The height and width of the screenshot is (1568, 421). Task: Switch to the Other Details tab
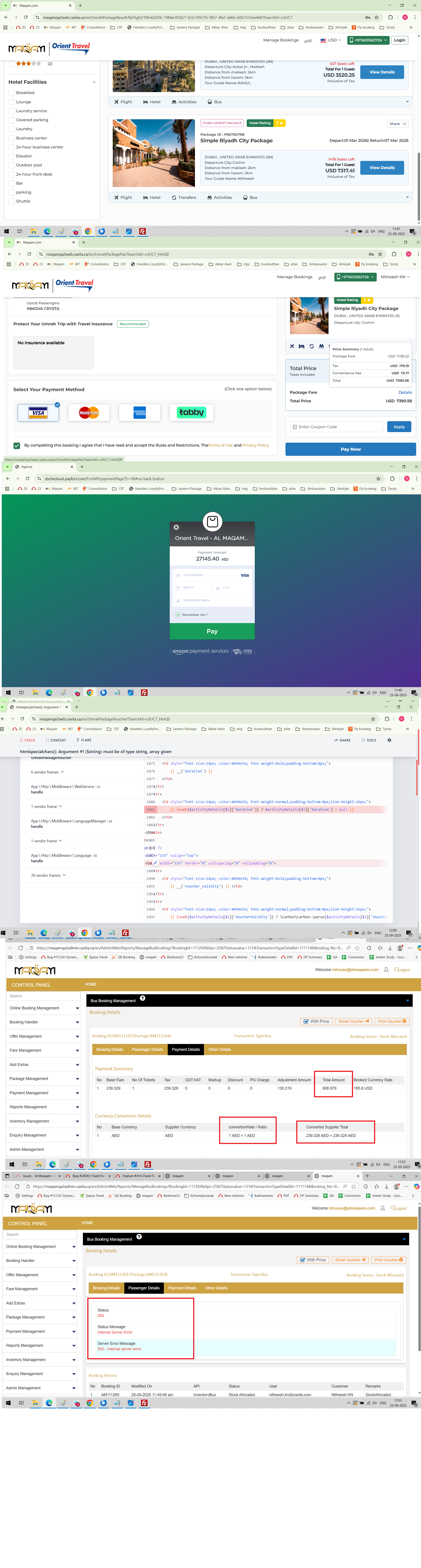coord(220,1049)
